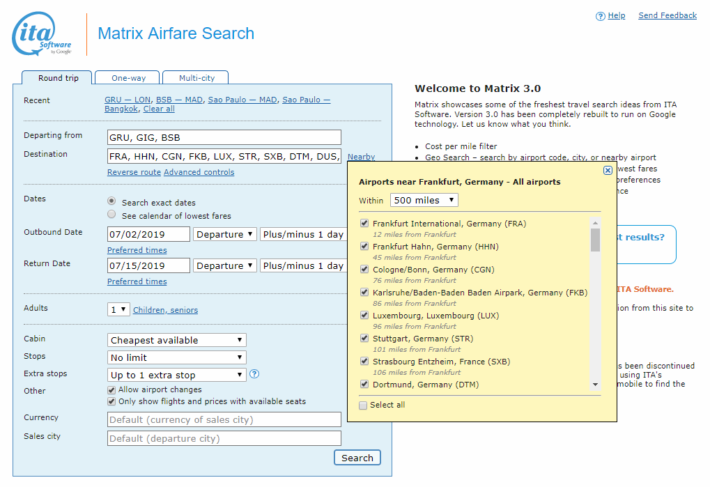Close the nearby airports popup
This screenshot has width=710, height=487.
coord(608,170)
